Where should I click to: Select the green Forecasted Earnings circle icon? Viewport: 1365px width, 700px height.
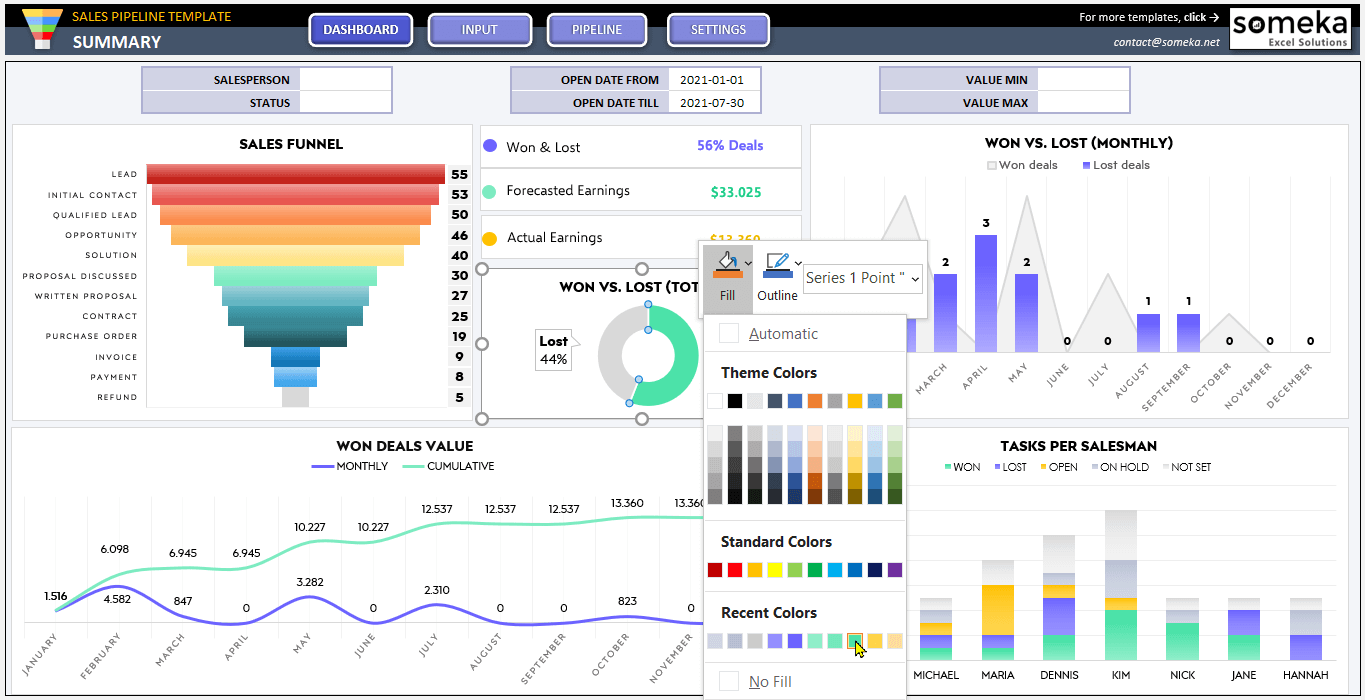489,189
